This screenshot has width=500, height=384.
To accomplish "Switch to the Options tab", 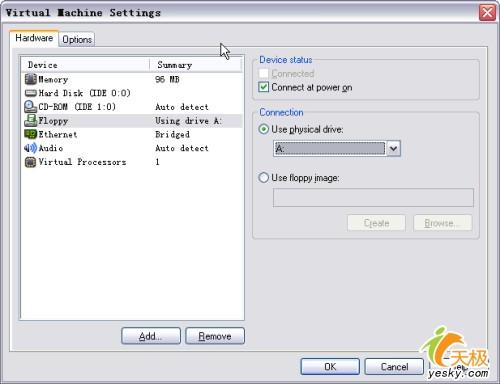I will pos(77,39).
